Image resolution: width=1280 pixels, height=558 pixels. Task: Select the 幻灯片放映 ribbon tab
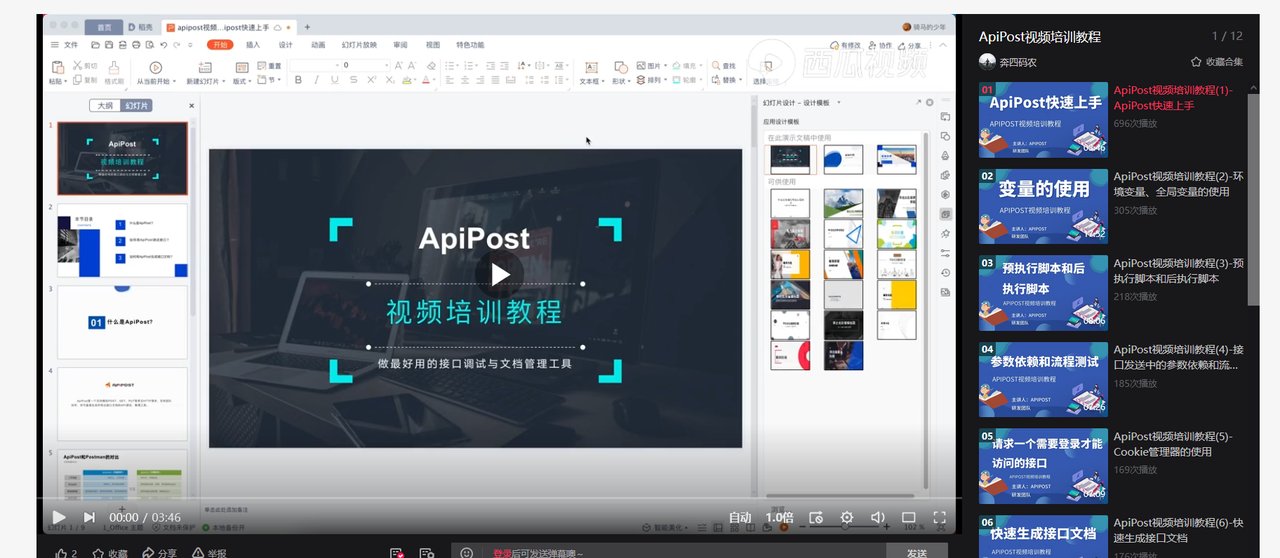point(359,44)
